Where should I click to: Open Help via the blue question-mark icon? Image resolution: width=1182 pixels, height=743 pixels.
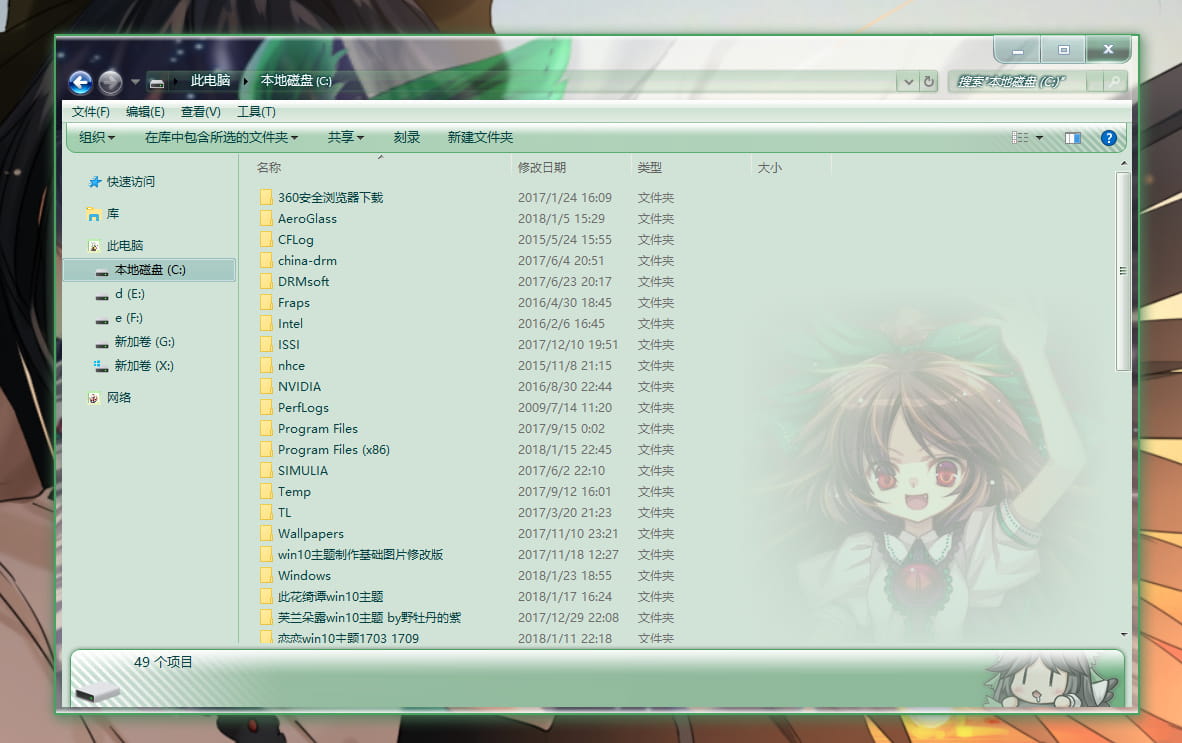coord(1108,138)
